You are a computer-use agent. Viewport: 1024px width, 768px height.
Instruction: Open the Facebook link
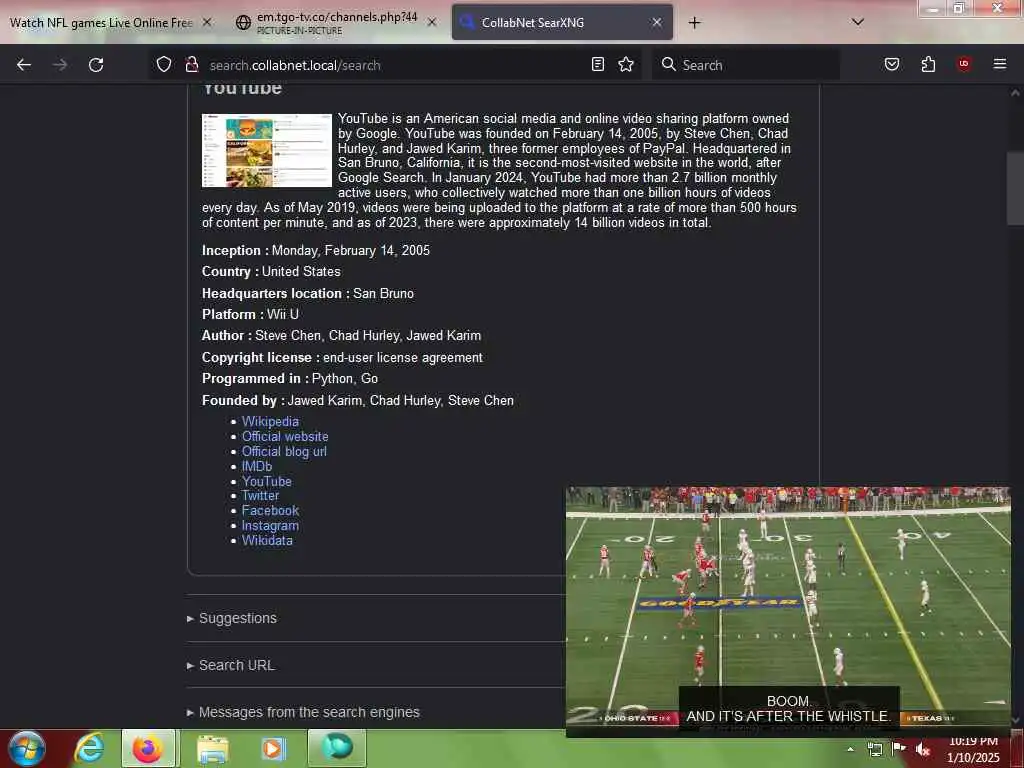click(x=270, y=511)
